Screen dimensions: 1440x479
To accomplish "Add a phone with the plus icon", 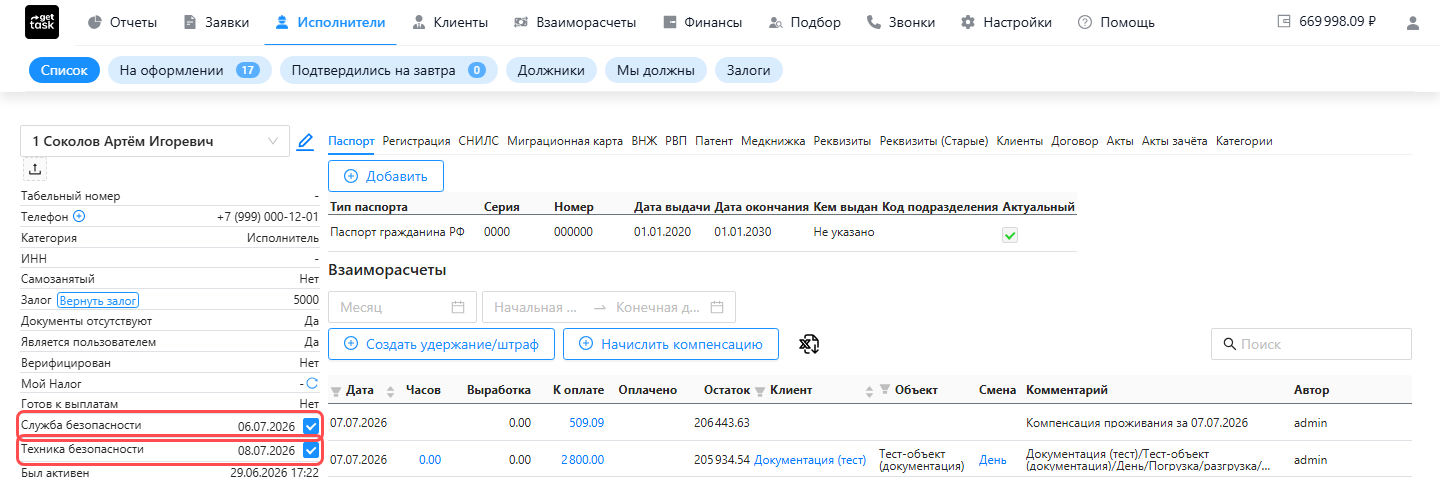I will click(x=79, y=216).
